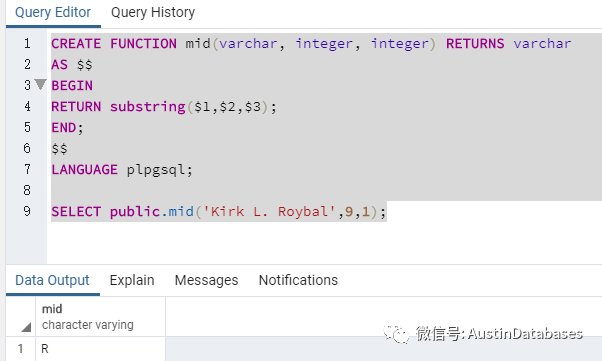
Task: Open the Query History tab
Action: (x=153, y=12)
